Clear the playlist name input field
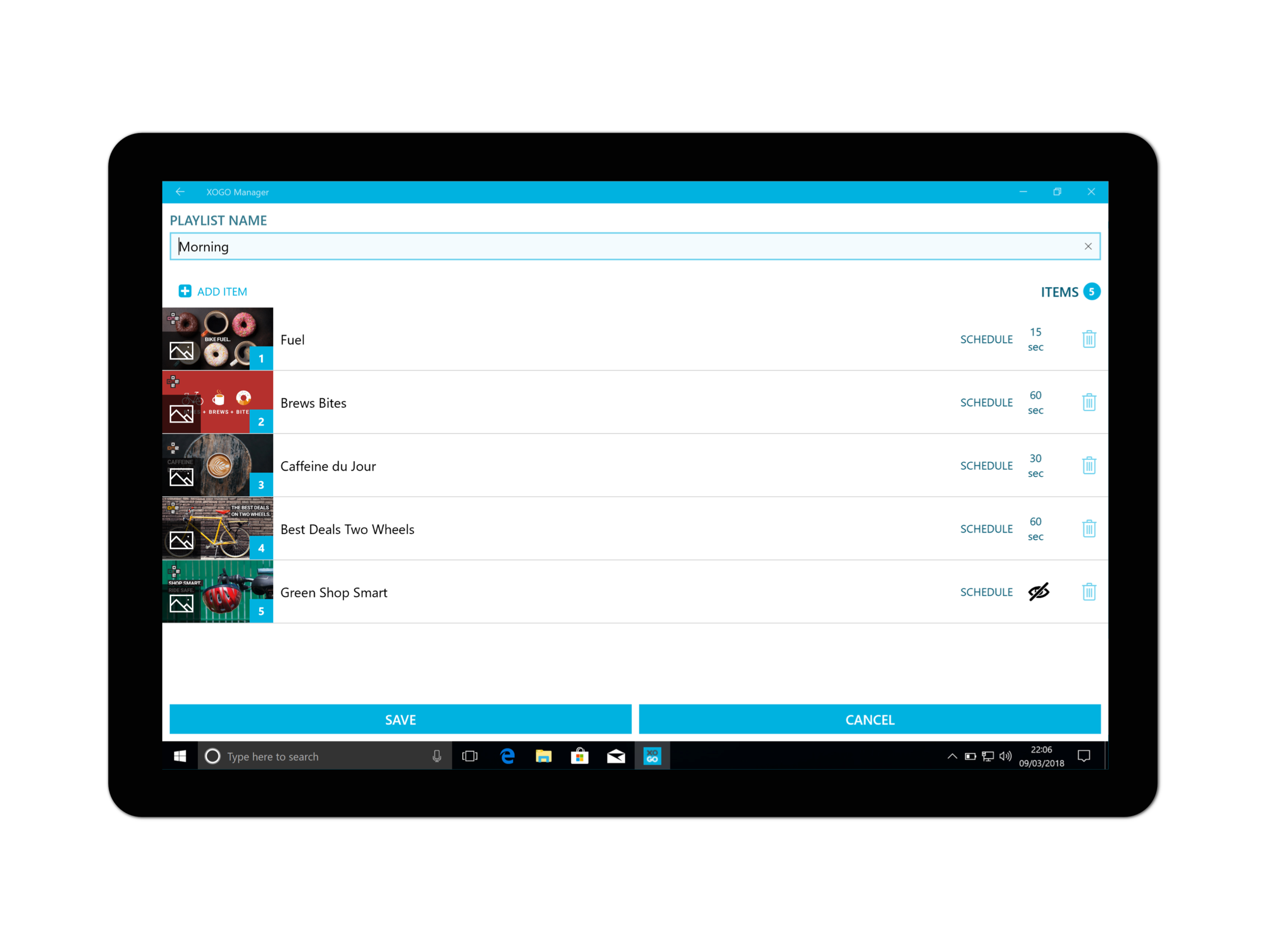Image resolution: width=1270 pixels, height=952 pixels. (1088, 246)
